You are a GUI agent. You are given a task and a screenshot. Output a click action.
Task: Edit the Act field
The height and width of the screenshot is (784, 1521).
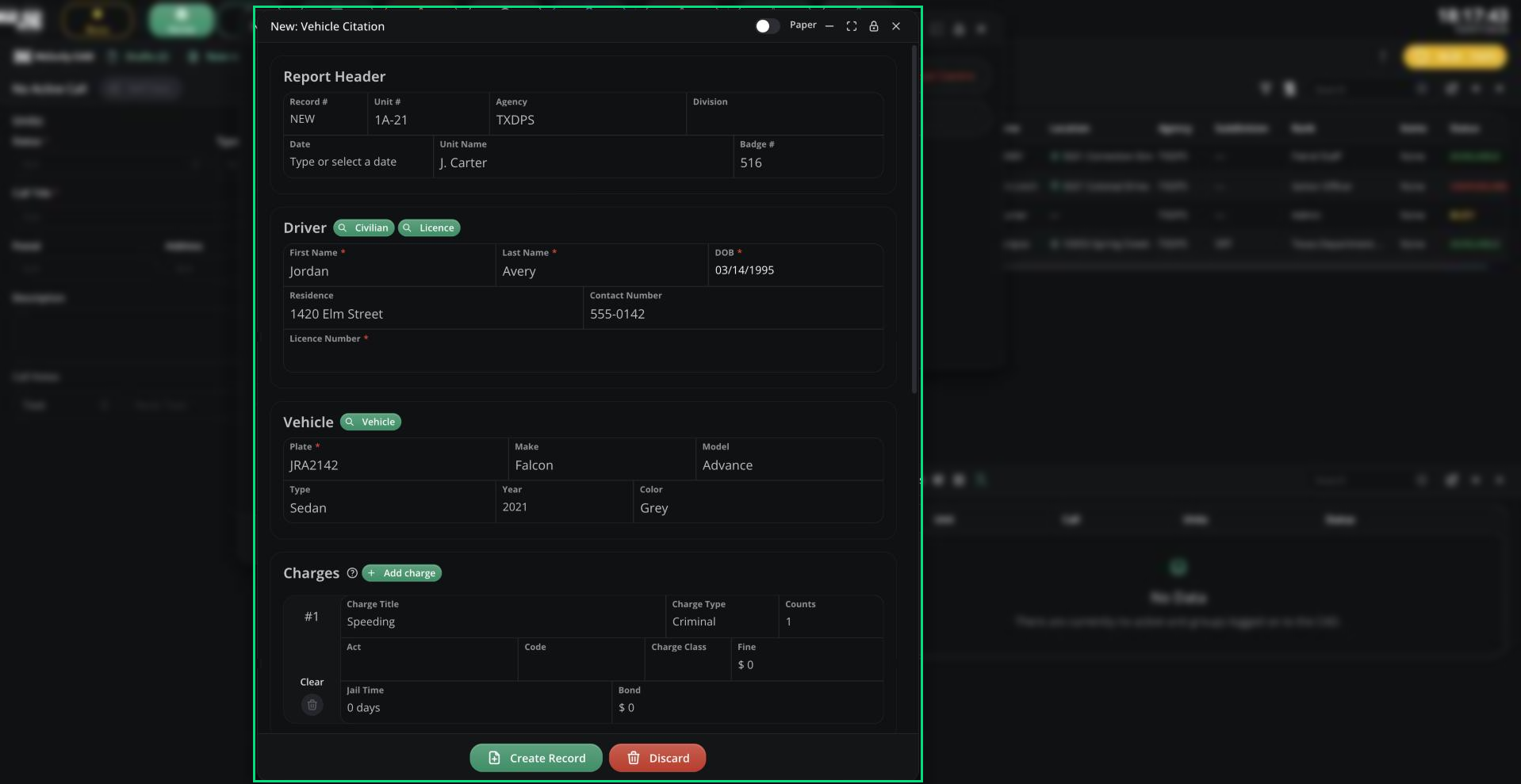click(x=429, y=660)
